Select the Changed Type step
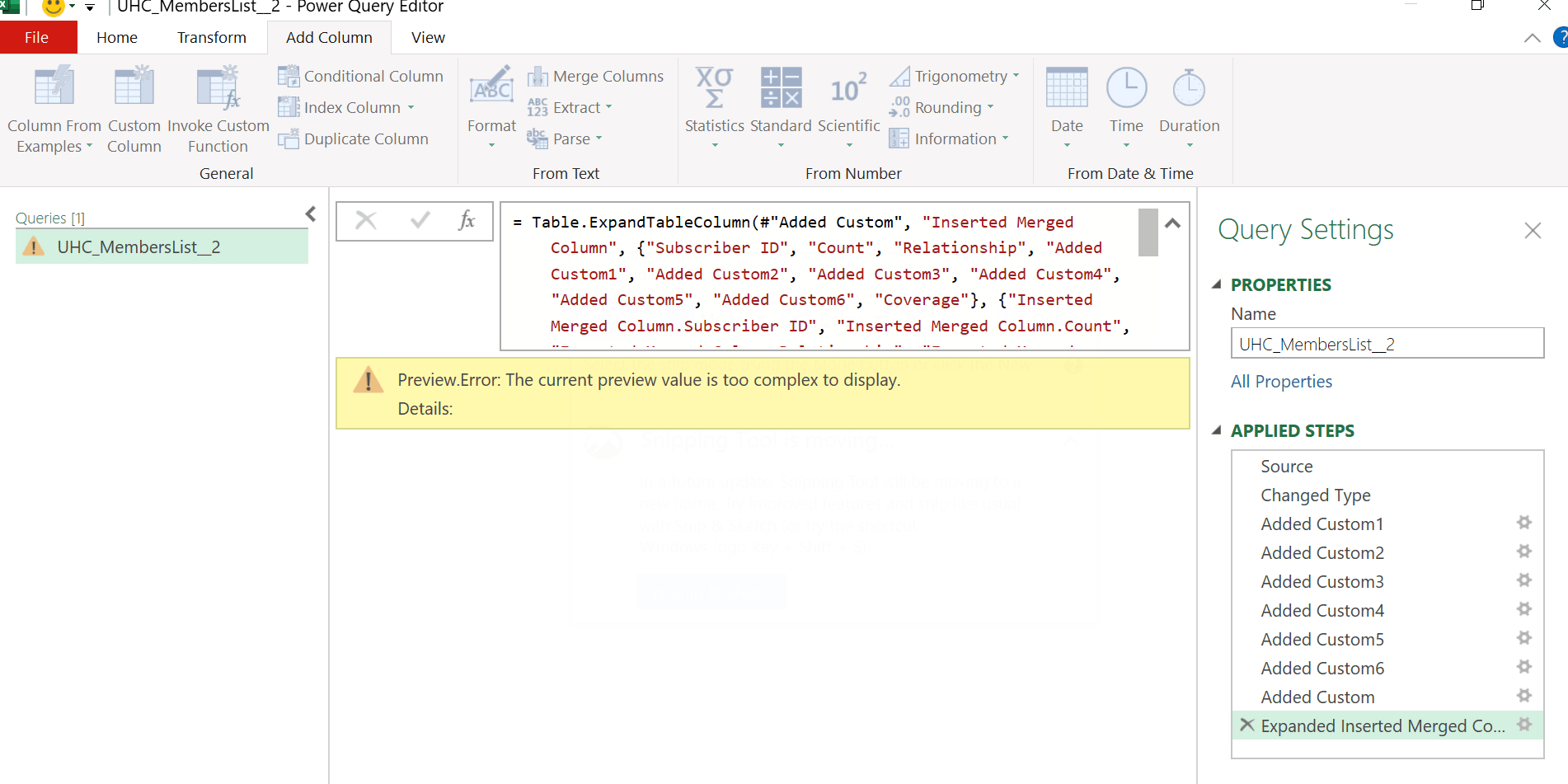The width and height of the screenshot is (1568, 784). click(x=1315, y=495)
